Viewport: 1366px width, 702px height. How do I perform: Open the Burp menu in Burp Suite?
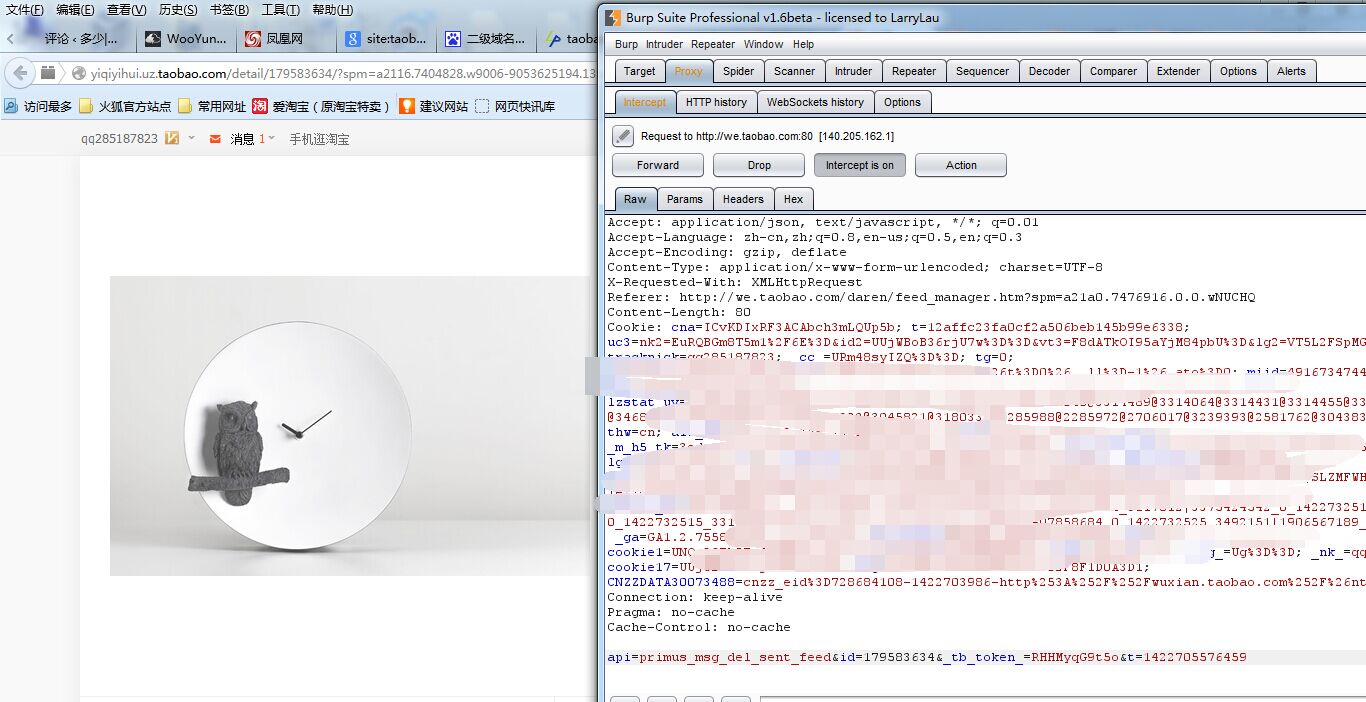coord(626,44)
